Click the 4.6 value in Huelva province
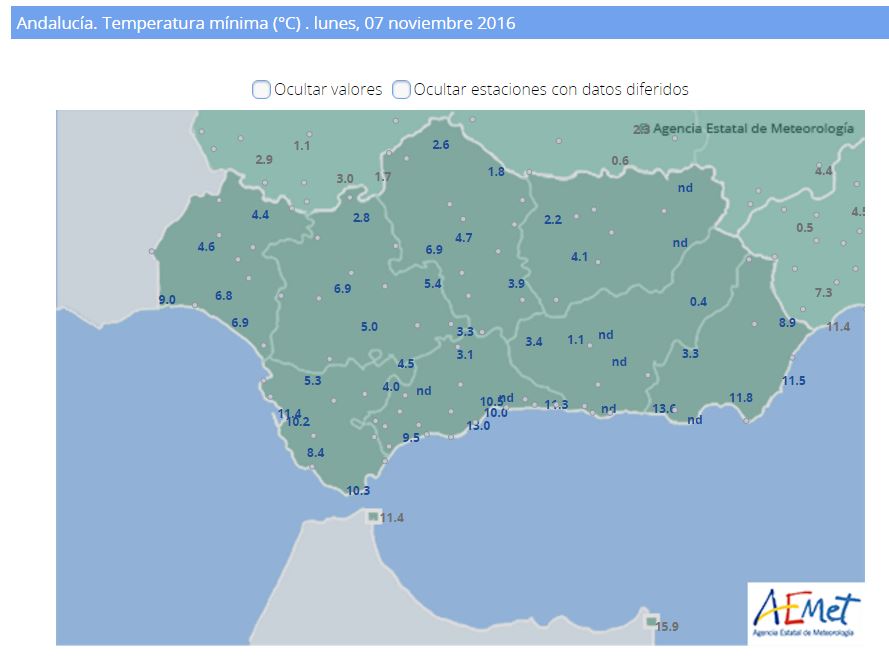Screen dimensions: 889x664 [x=206, y=247]
